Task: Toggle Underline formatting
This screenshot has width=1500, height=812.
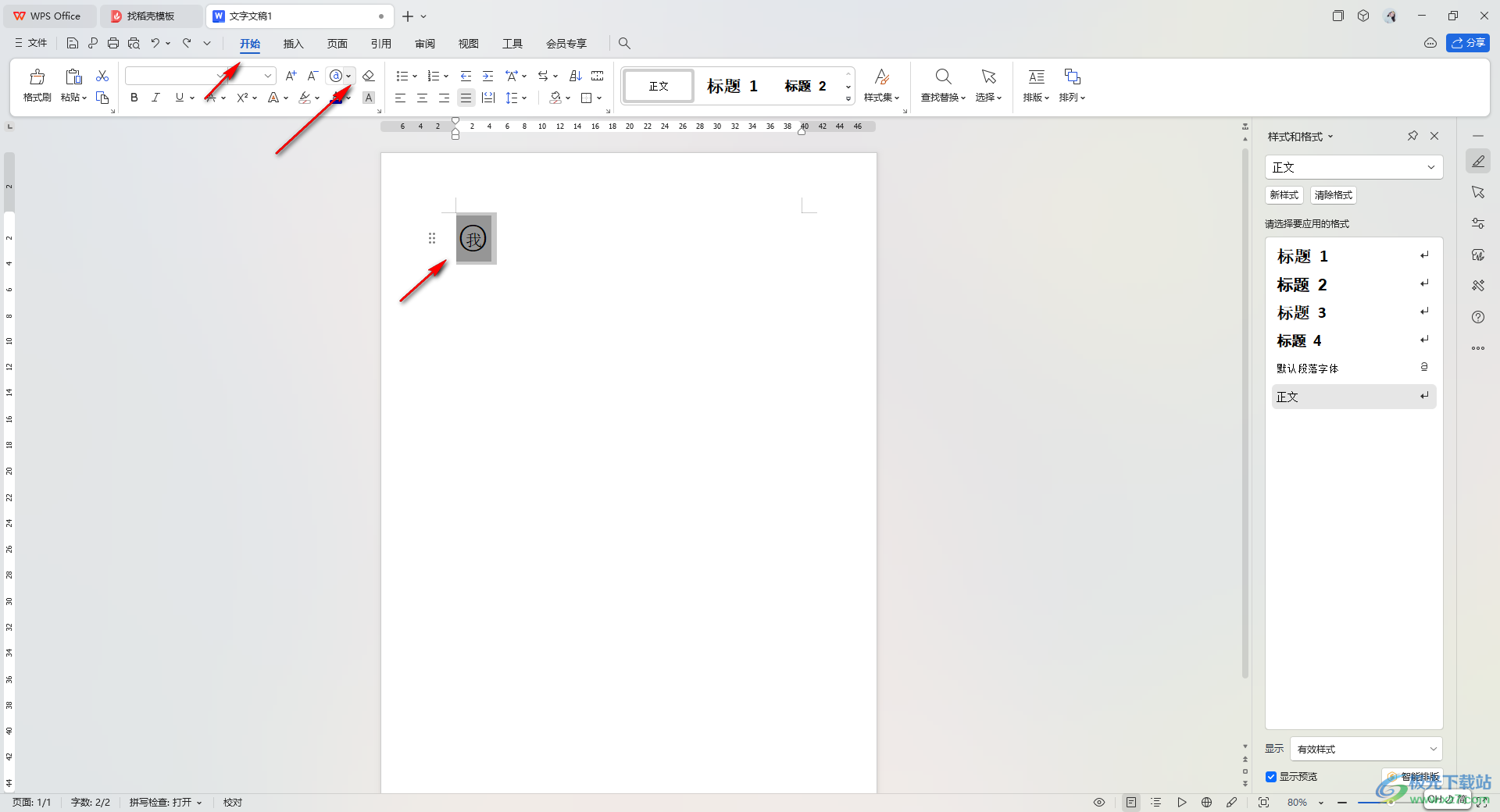Action: tap(180, 98)
